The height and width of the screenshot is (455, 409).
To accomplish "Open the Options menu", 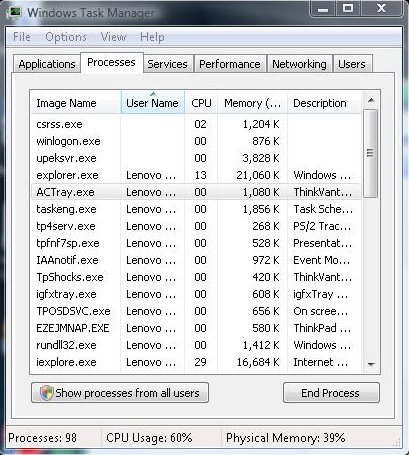I will coord(66,37).
